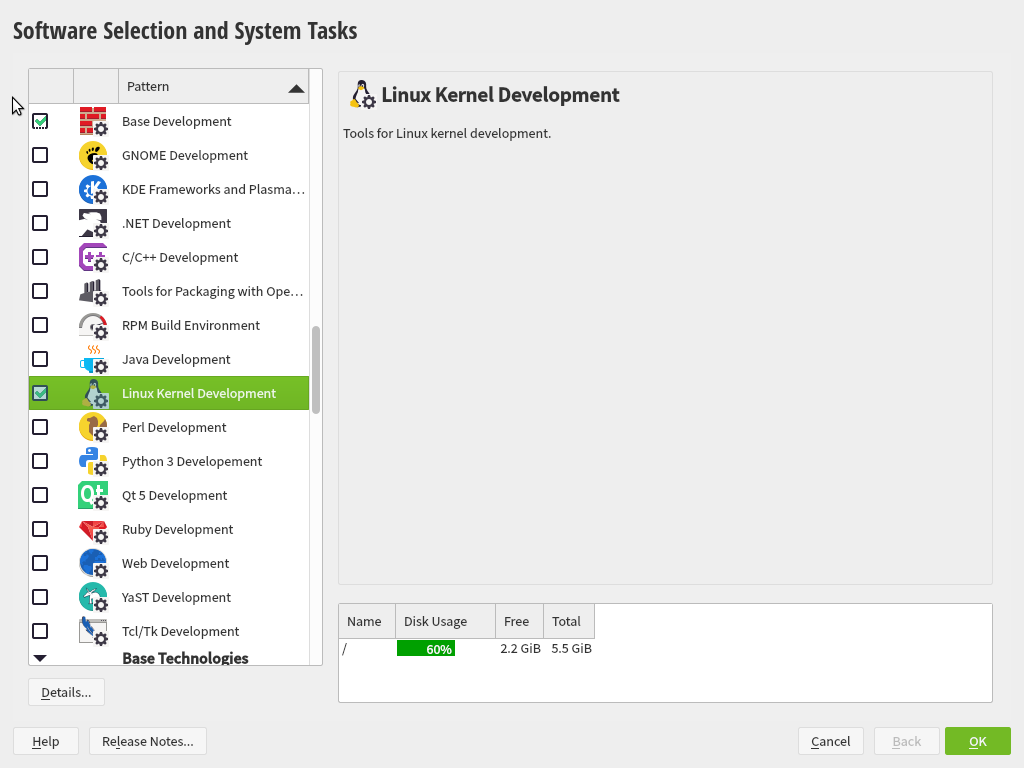Select the Web Development row label
Image resolution: width=1024 pixels, height=768 pixels.
tap(176, 563)
